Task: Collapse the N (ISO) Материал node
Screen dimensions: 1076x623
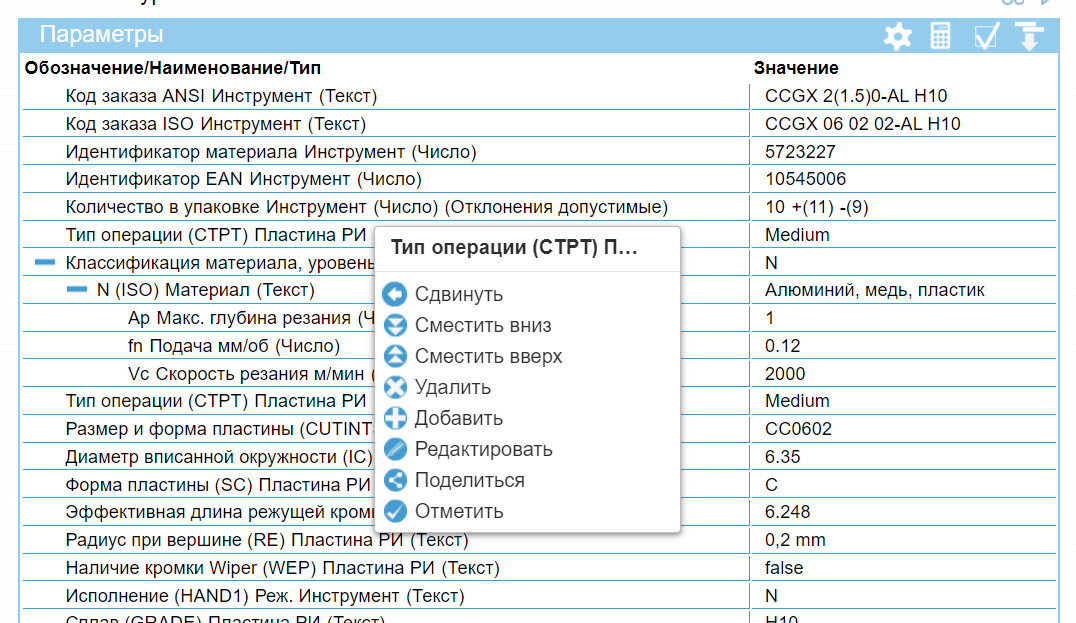Action: tap(77, 290)
